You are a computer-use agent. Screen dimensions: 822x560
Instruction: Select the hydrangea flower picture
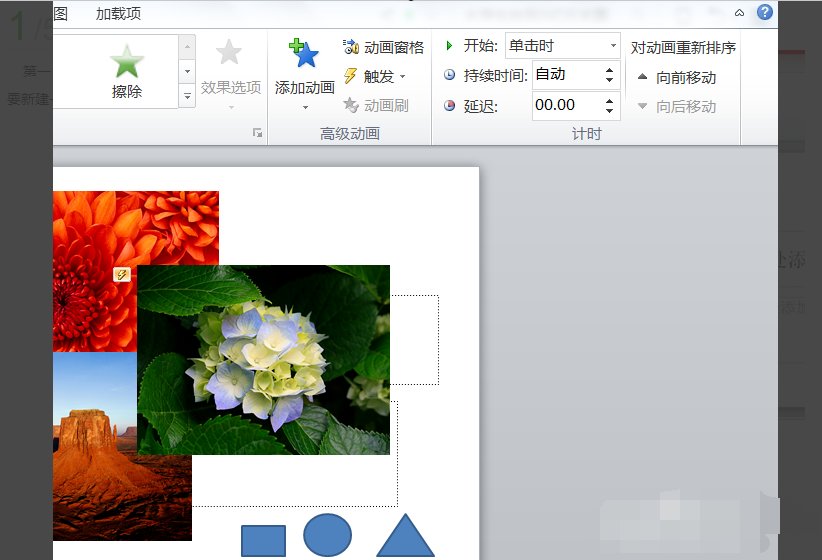click(263, 360)
